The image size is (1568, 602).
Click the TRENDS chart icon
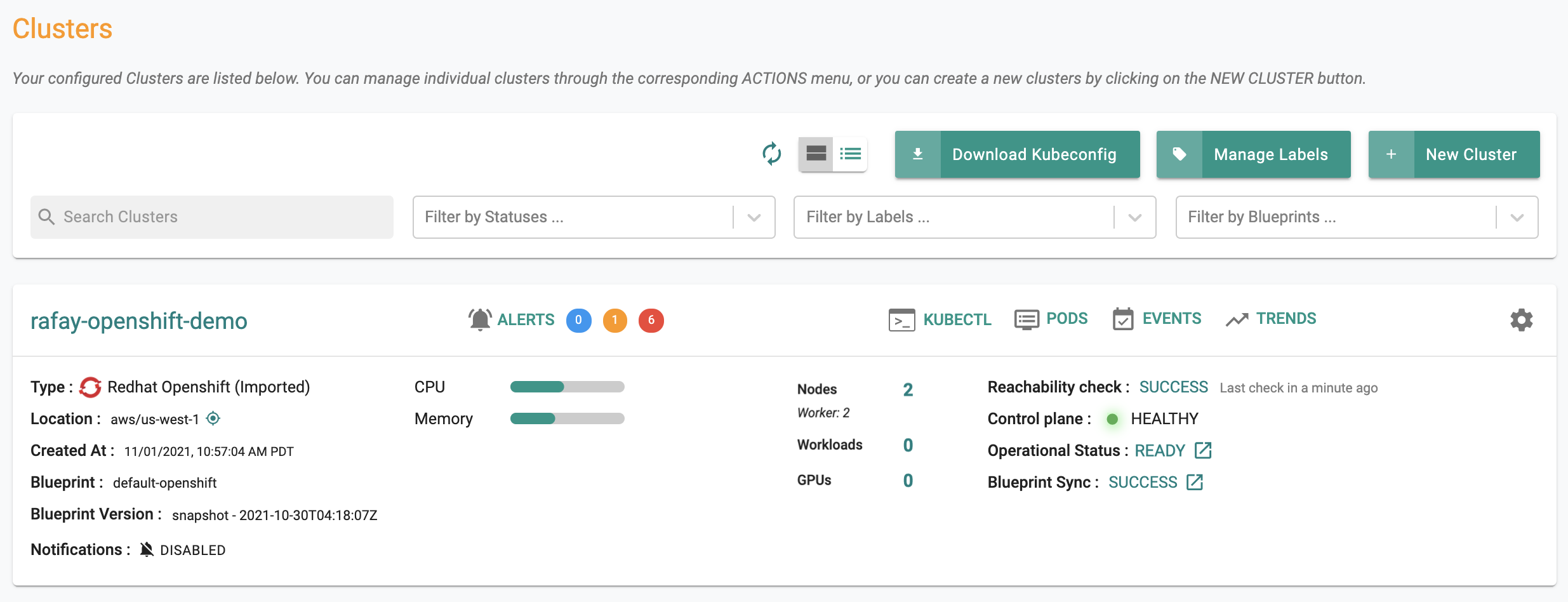1237,319
